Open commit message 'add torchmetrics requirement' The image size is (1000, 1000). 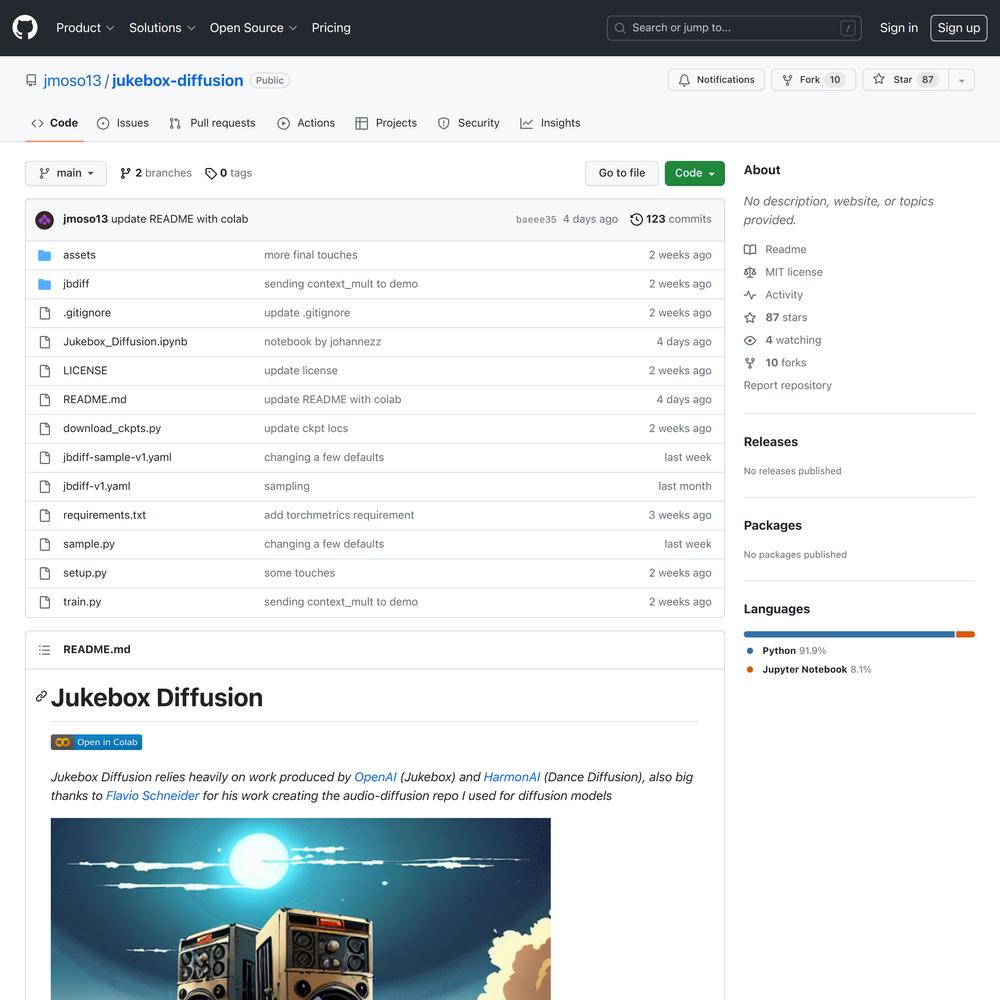pos(339,515)
